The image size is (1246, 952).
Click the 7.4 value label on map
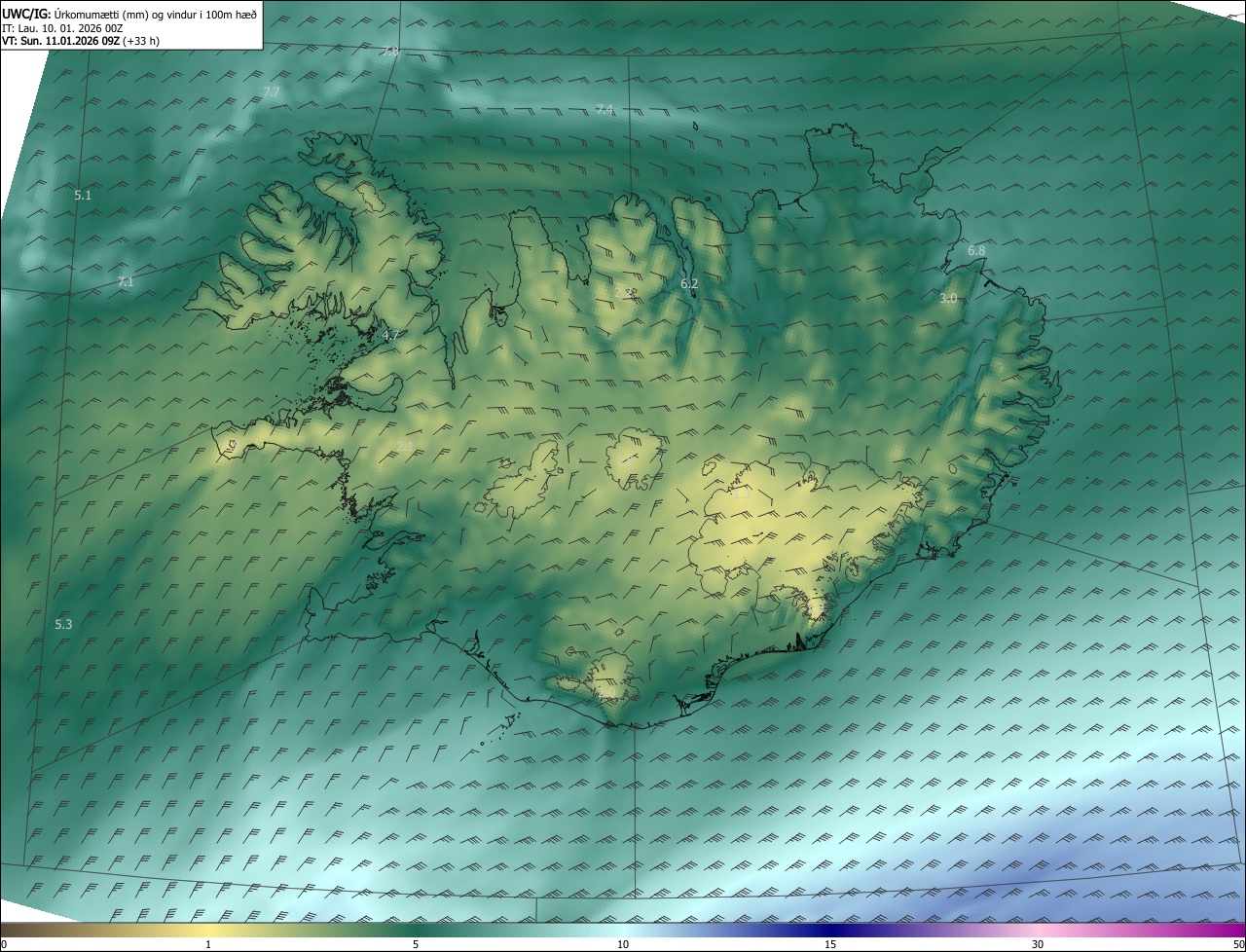point(605,109)
